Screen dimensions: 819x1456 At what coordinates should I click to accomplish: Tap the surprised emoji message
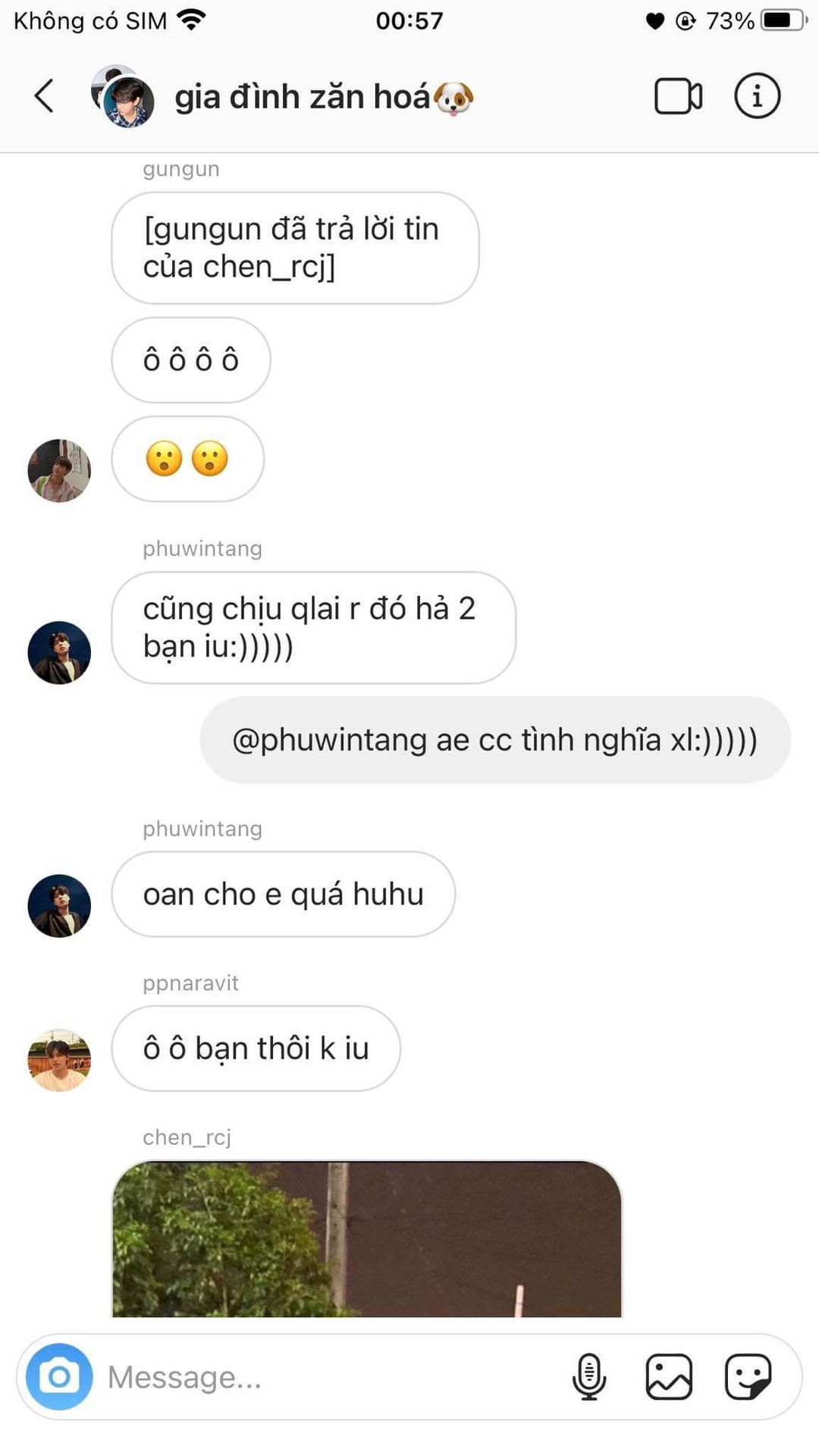188,459
